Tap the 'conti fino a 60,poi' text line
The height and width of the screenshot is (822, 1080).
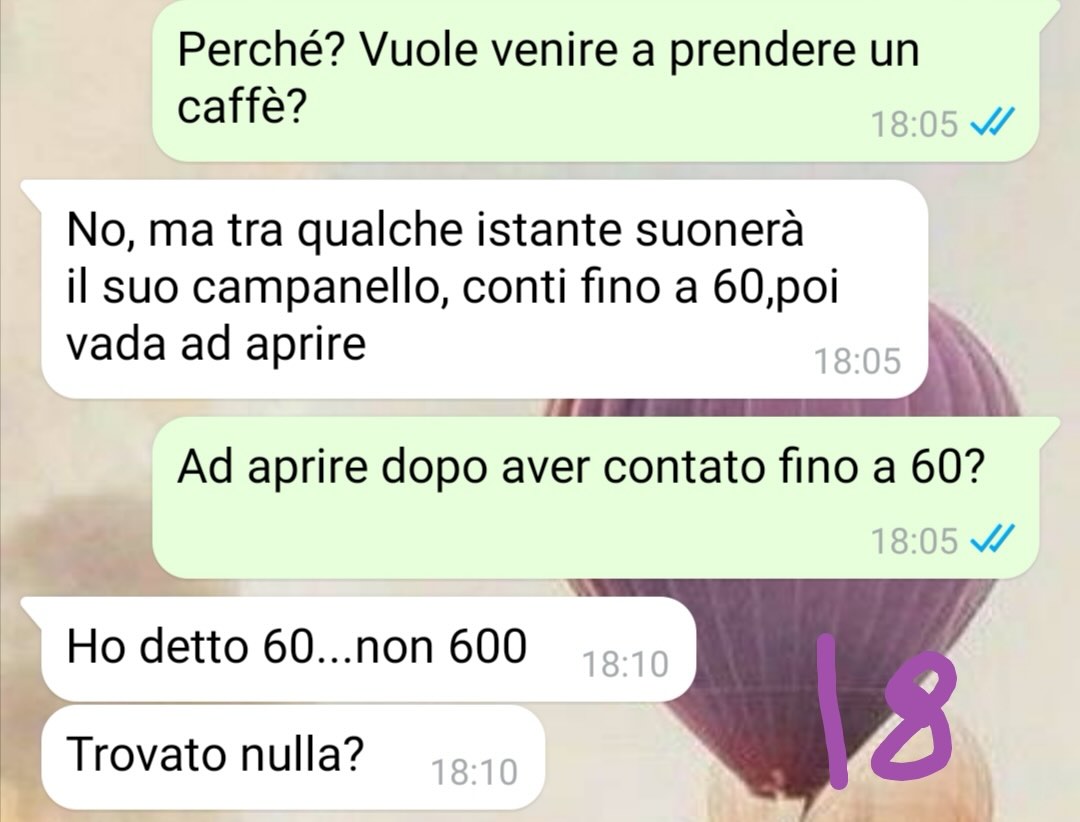(650, 287)
